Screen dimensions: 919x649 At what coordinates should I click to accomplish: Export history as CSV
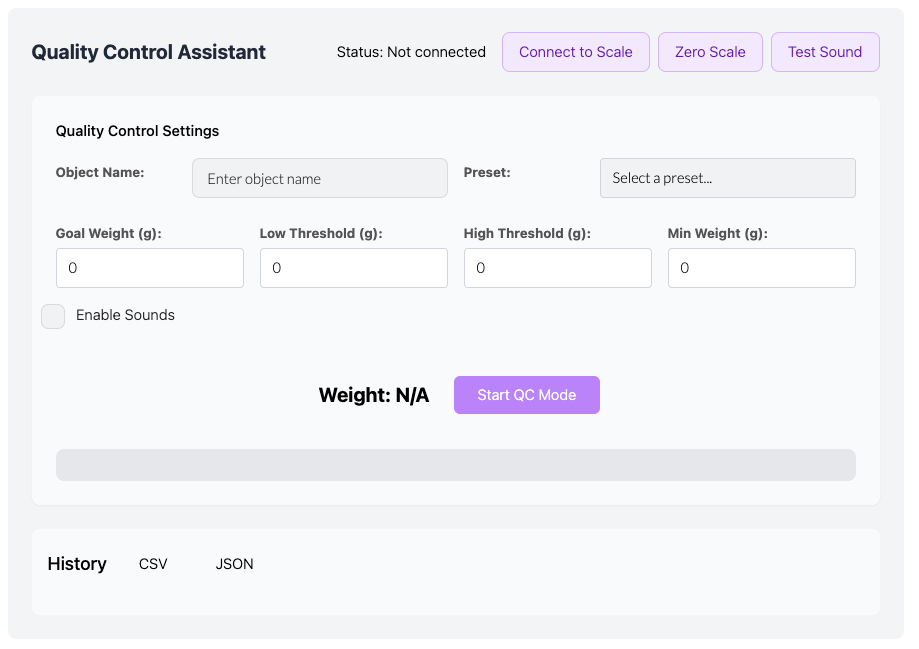tap(153, 564)
